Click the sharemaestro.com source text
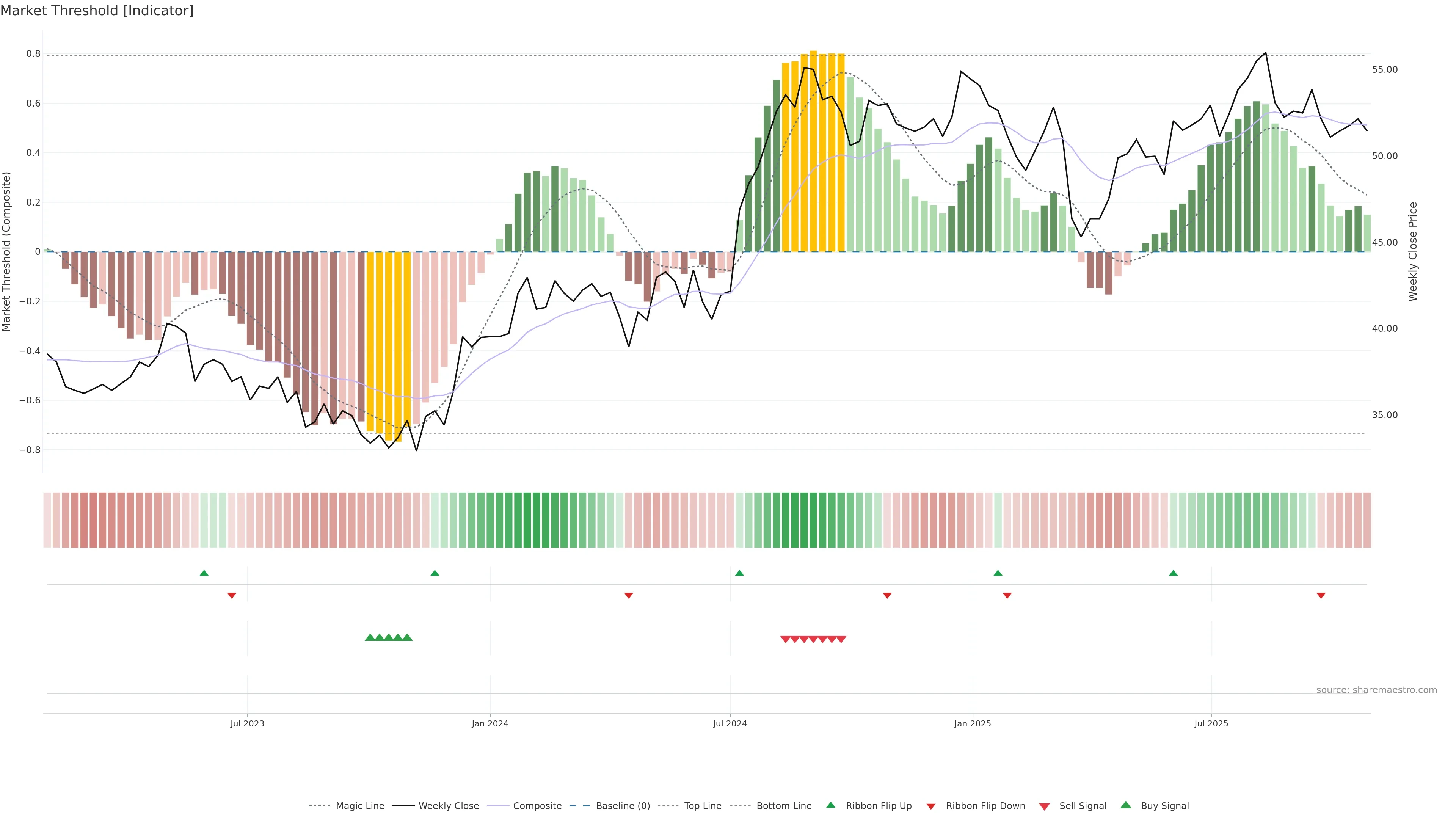 tap(1376, 690)
